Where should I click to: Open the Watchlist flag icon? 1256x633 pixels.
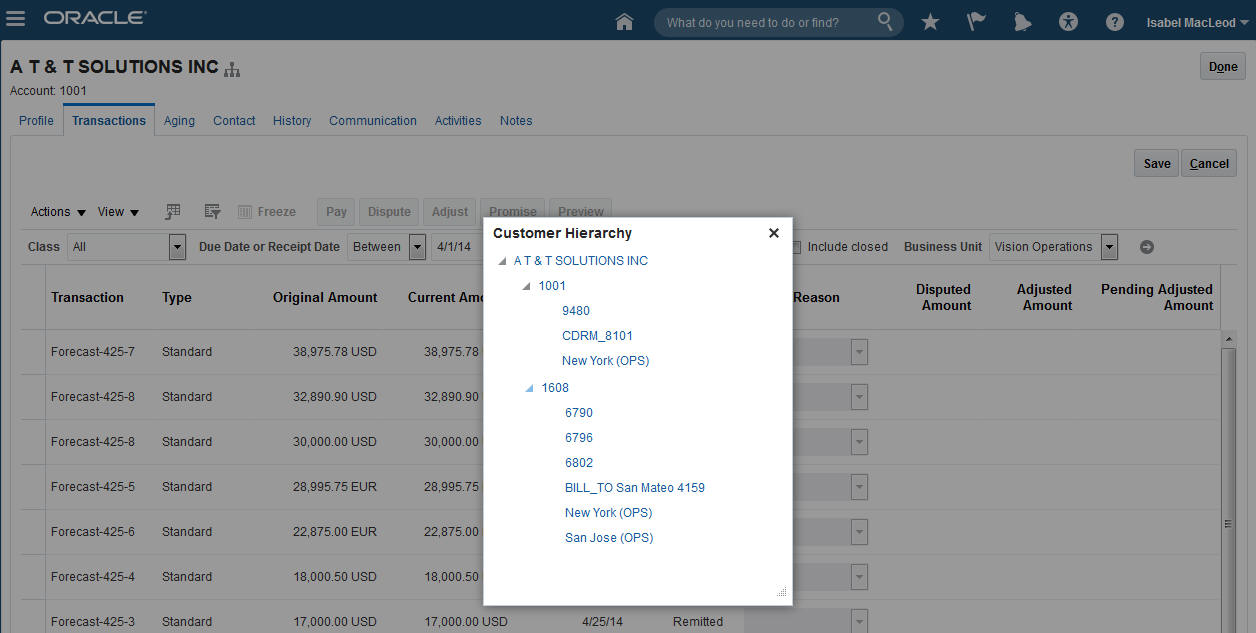click(x=976, y=22)
